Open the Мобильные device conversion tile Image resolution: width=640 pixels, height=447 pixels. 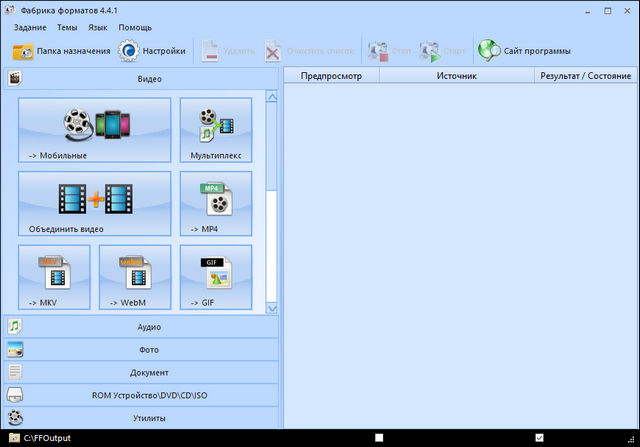[x=95, y=130]
